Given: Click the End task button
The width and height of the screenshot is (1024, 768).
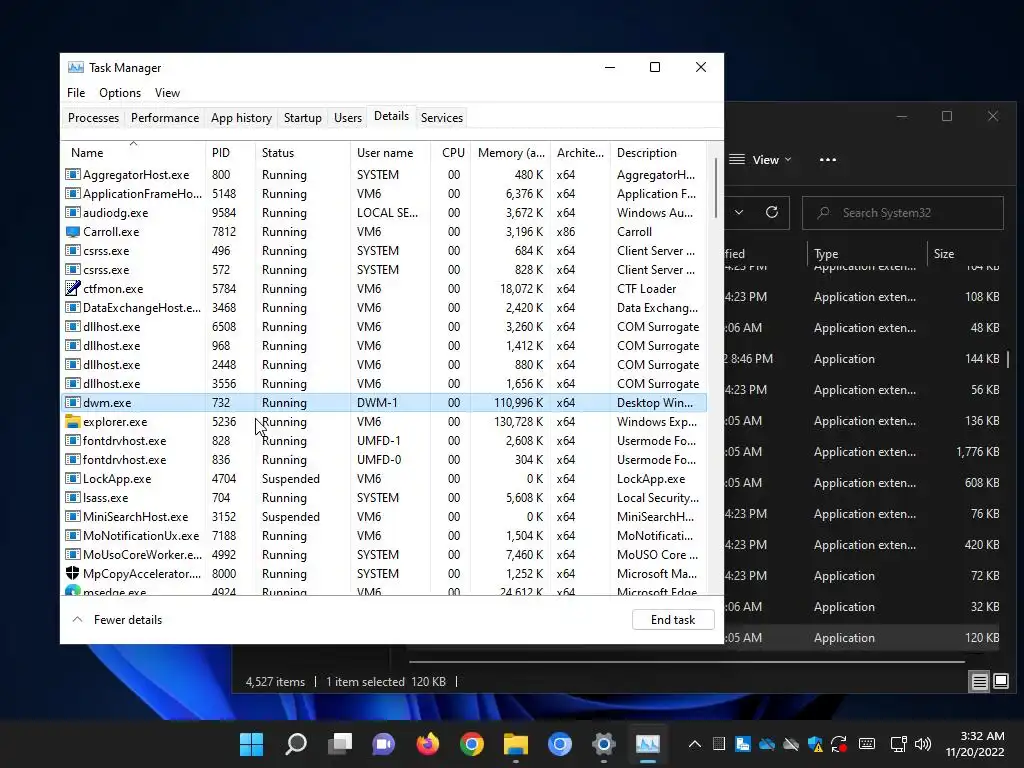Looking at the screenshot, I should pyautogui.click(x=673, y=620).
